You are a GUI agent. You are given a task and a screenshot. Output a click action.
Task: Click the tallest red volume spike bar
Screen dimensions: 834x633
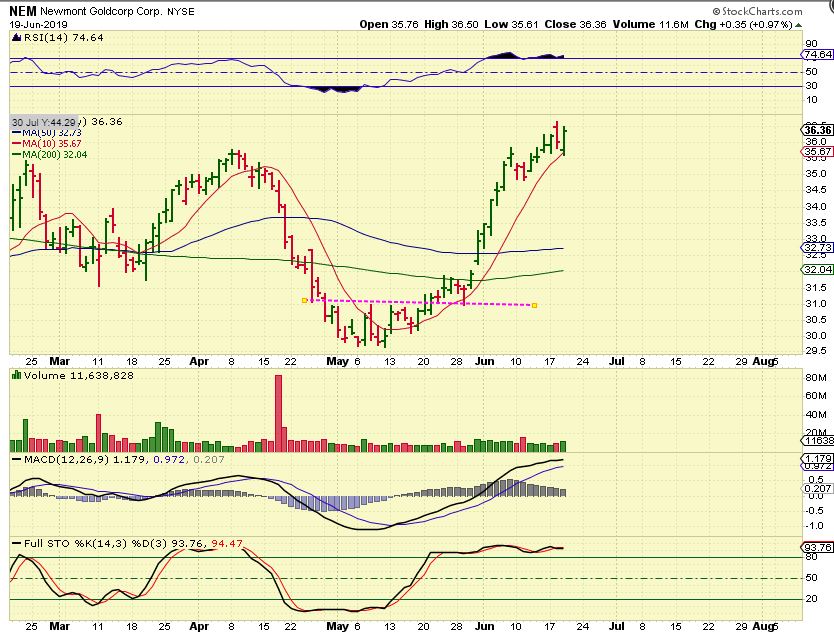tap(278, 413)
